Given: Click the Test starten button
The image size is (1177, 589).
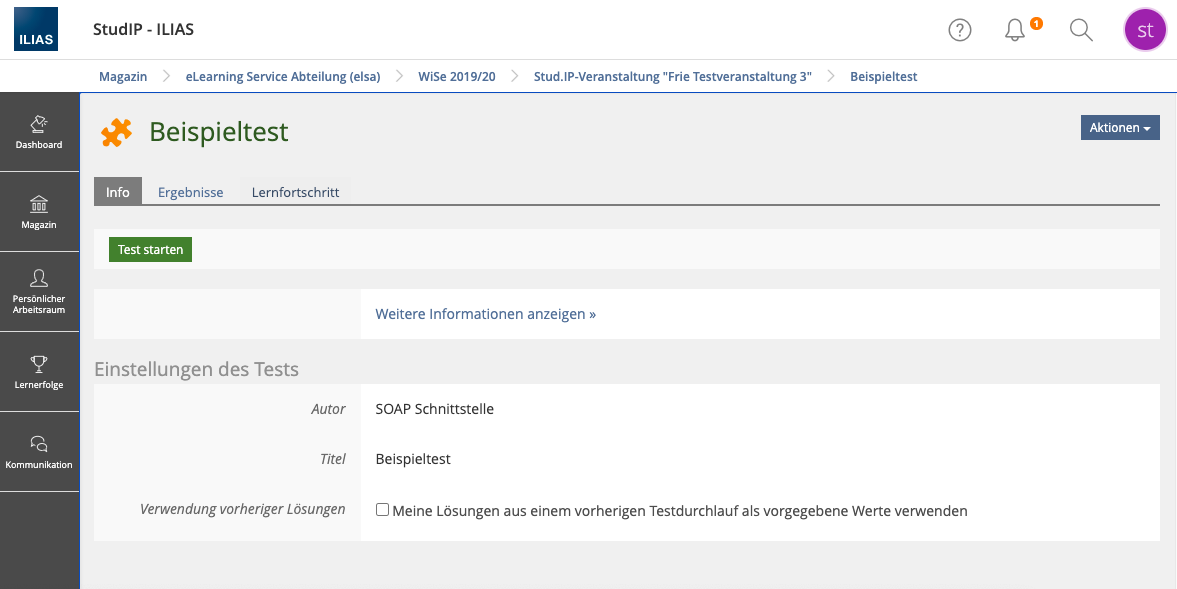Looking at the screenshot, I should pyautogui.click(x=150, y=249).
